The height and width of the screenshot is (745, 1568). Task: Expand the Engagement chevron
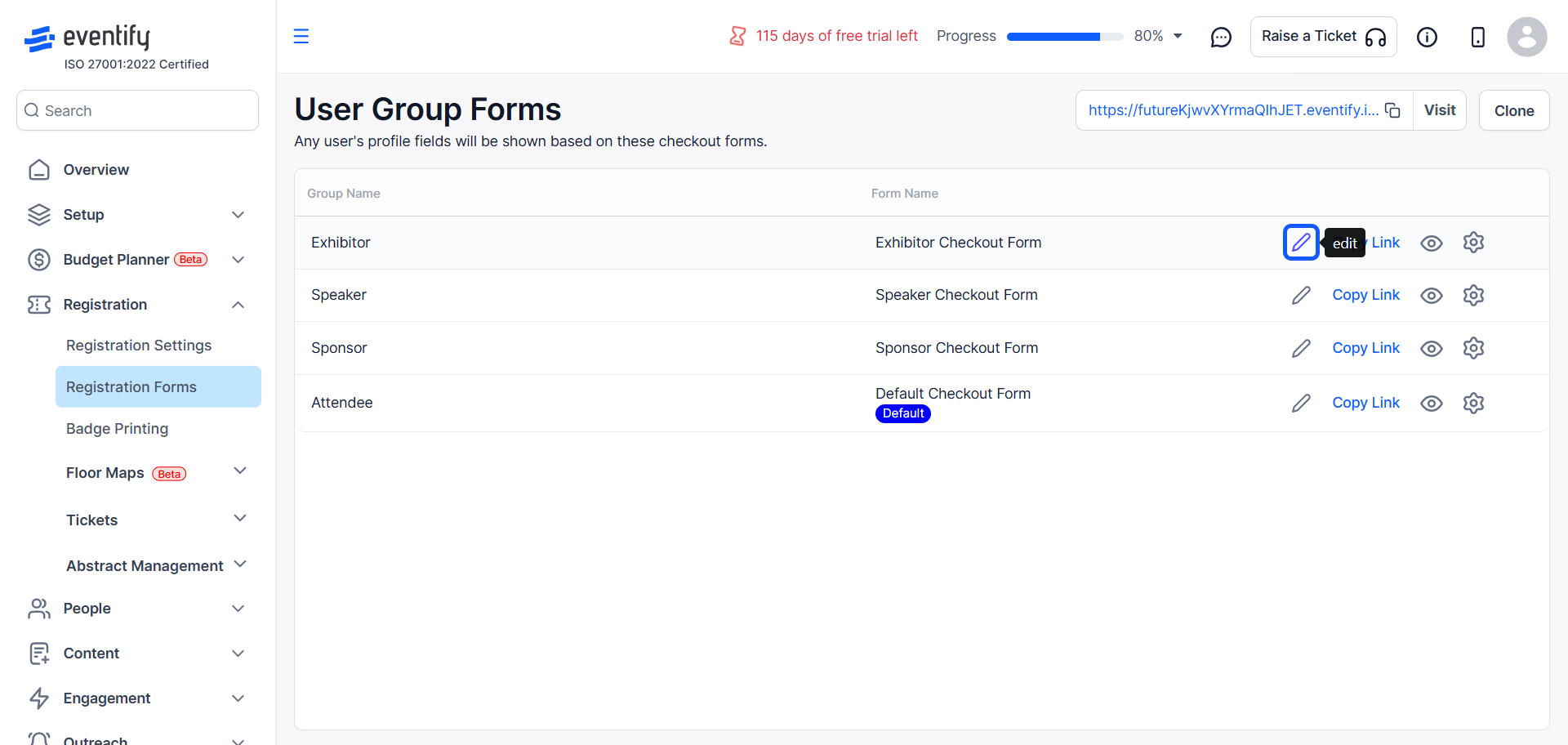(x=238, y=698)
